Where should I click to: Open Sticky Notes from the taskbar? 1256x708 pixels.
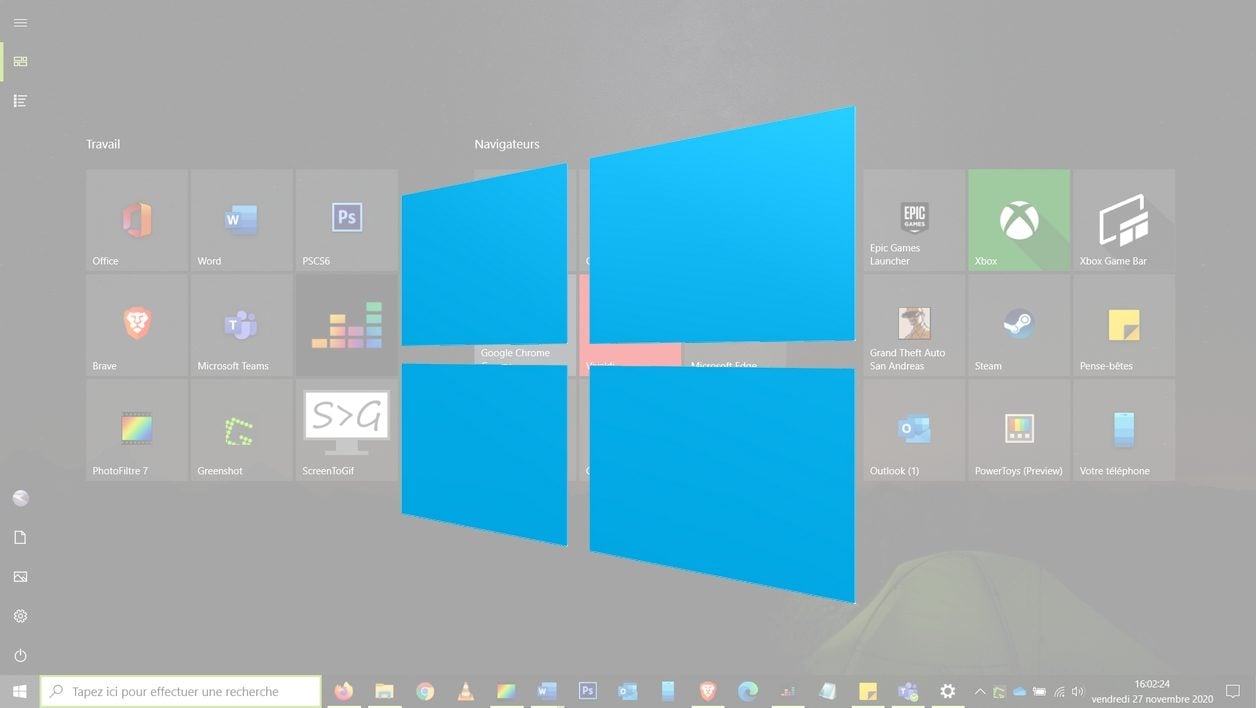click(x=868, y=691)
